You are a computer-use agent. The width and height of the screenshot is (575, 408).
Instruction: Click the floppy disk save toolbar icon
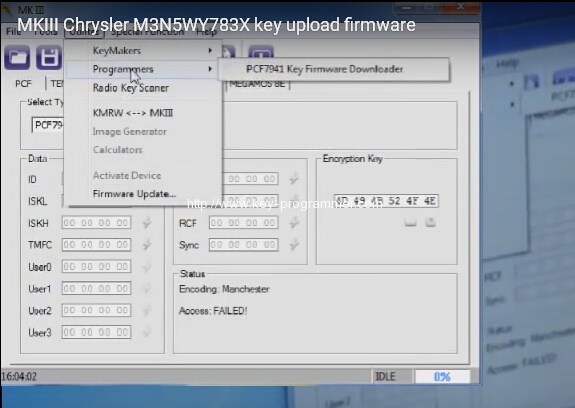[49, 58]
